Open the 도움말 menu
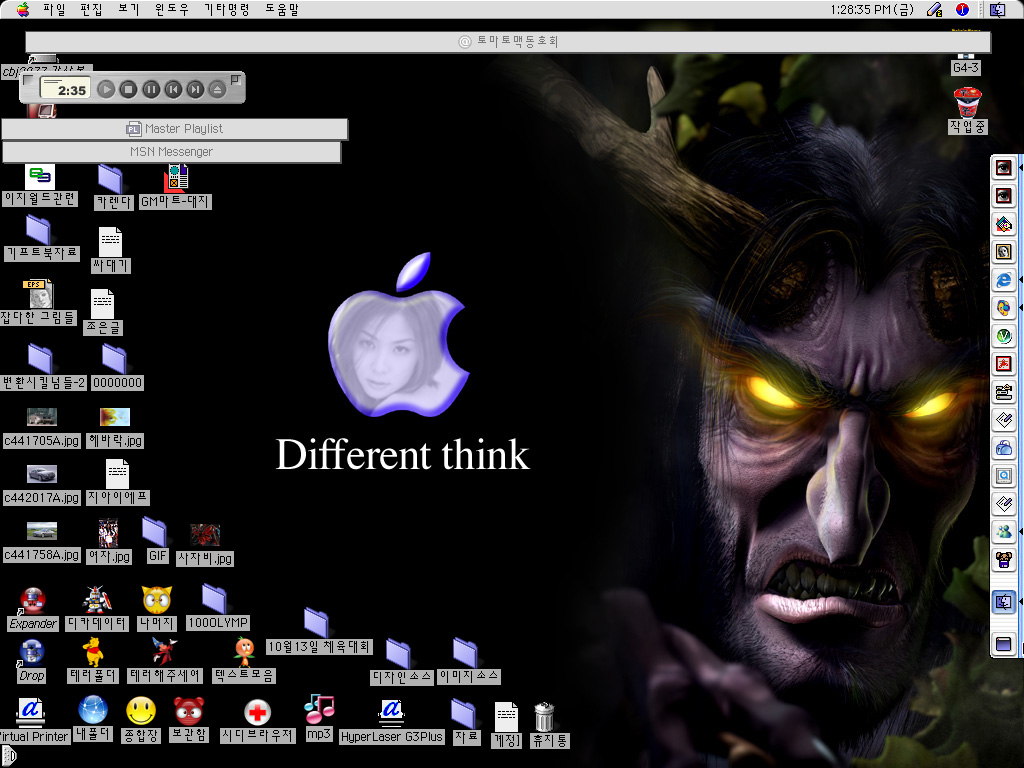 coord(281,9)
